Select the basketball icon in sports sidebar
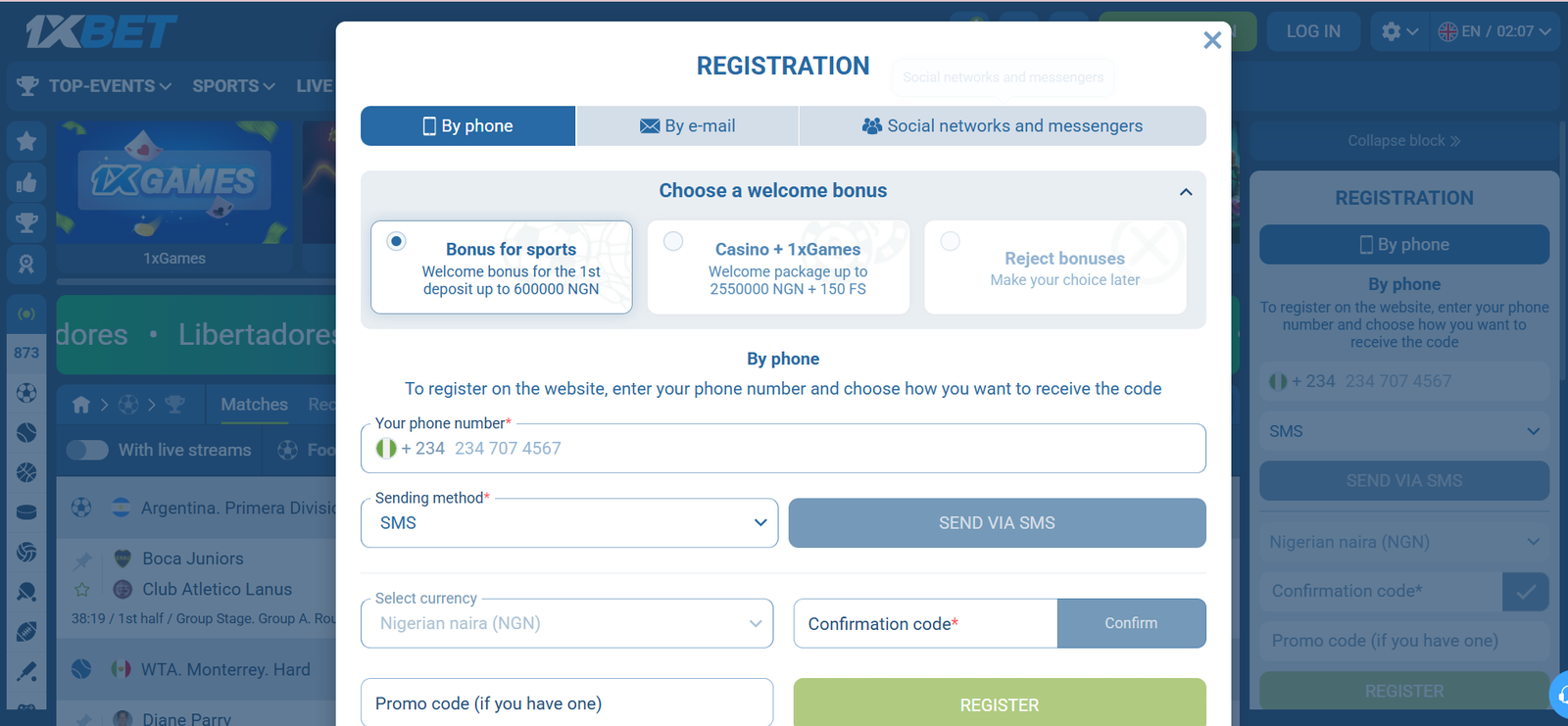Screen dimensions: 1568x726 [26, 472]
